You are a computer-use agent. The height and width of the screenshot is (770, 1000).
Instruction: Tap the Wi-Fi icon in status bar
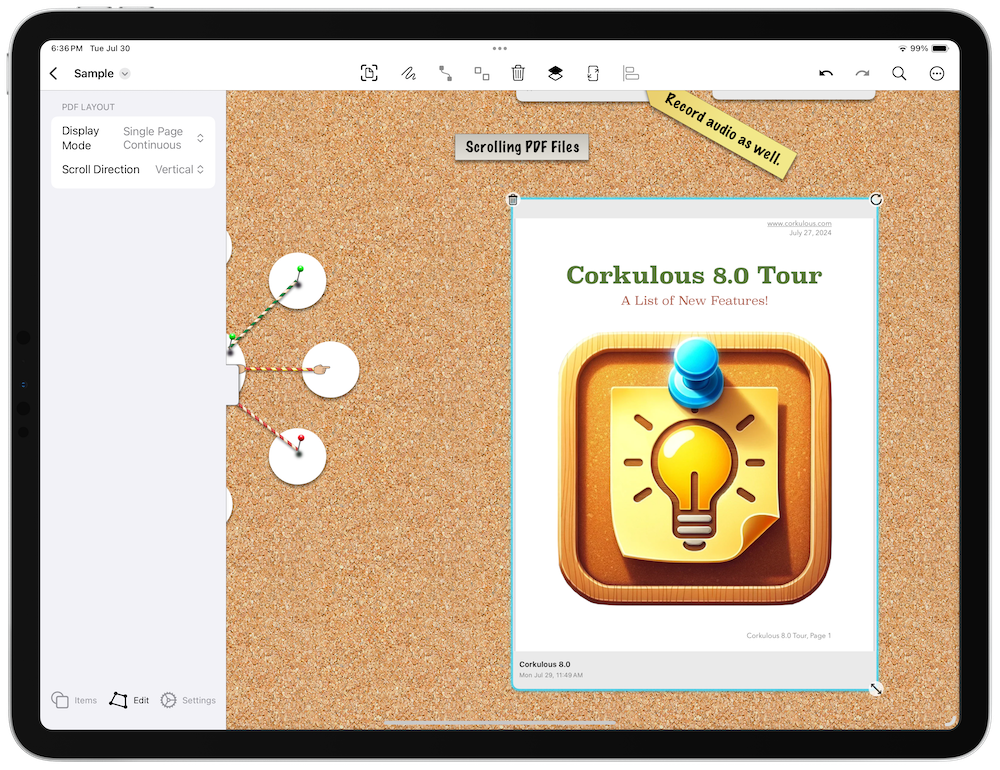click(902, 48)
